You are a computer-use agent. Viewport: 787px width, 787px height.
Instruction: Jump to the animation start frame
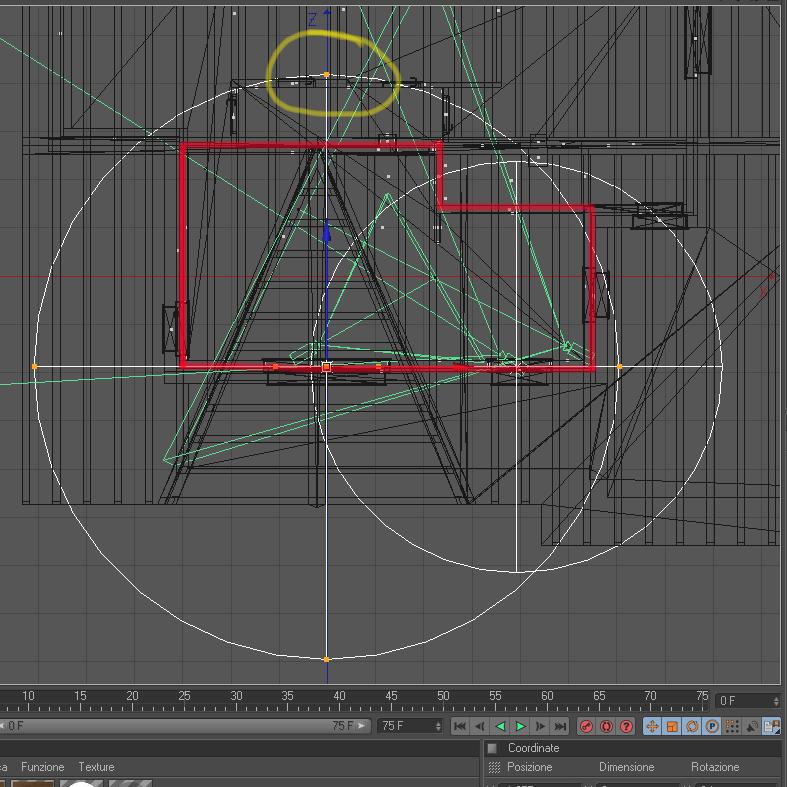[459, 726]
